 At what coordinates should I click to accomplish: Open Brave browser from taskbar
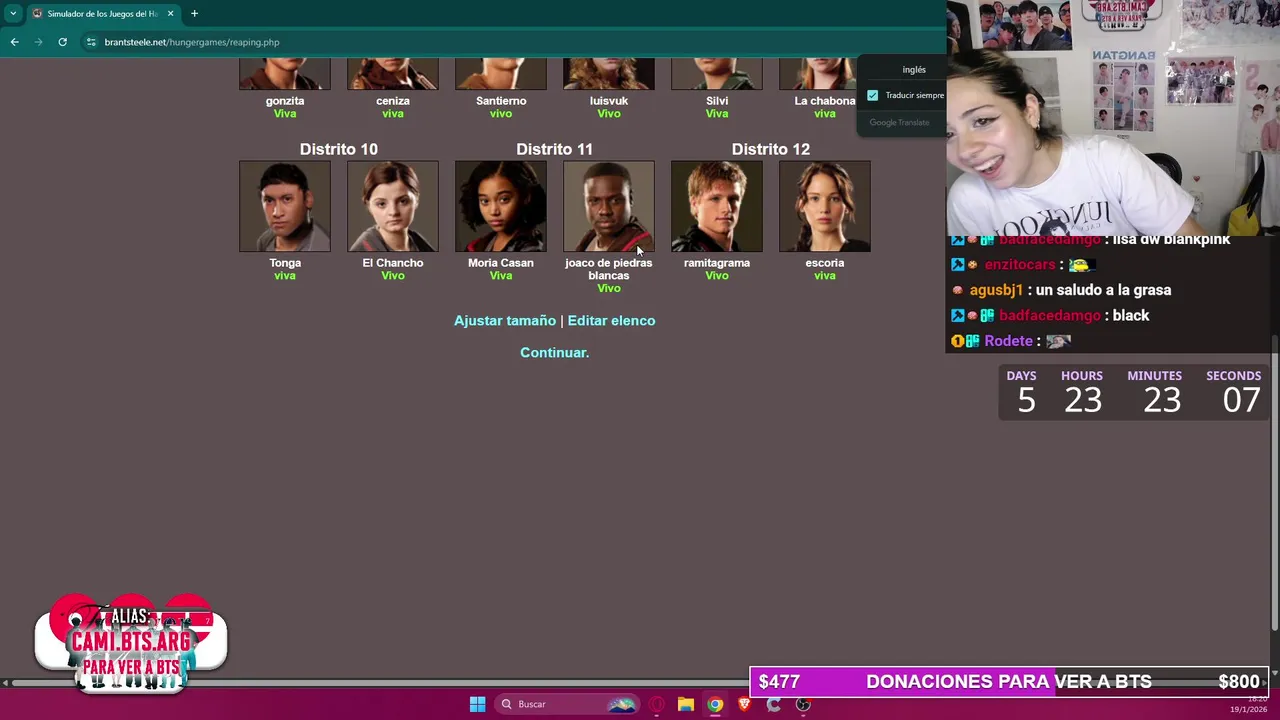point(744,704)
